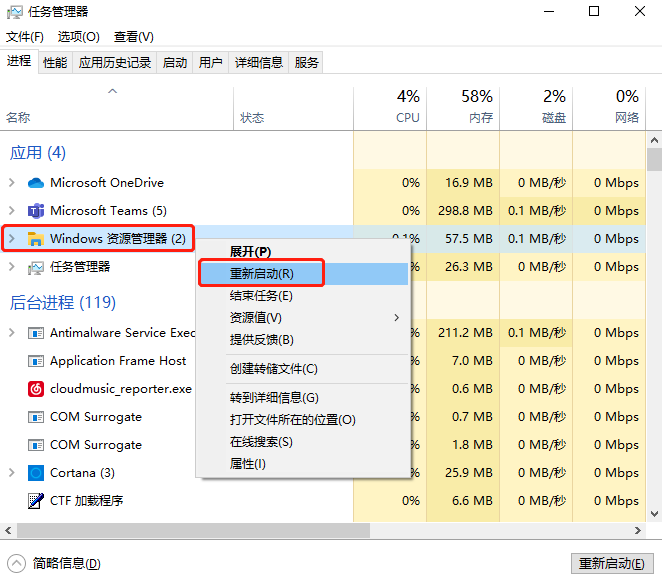This screenshot has height=579, width=662.
Task: Click the horizontal scrollbar left arrow
Action: point(8,530)
